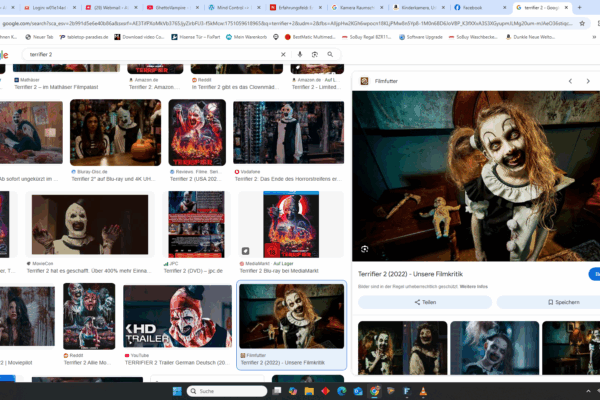Open 'SoBuy Waschbecke...' bookmark
The width and height of the screenshot is (600, 400).
tap(473, 37)
